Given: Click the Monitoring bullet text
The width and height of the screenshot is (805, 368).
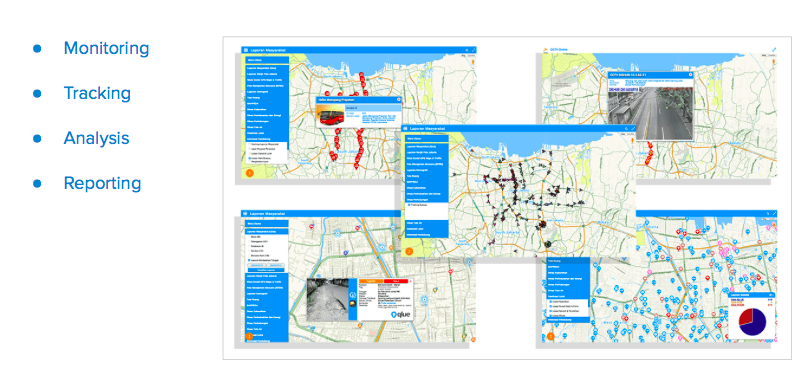Looking at the screenshot, I should (x=106, y=48).
